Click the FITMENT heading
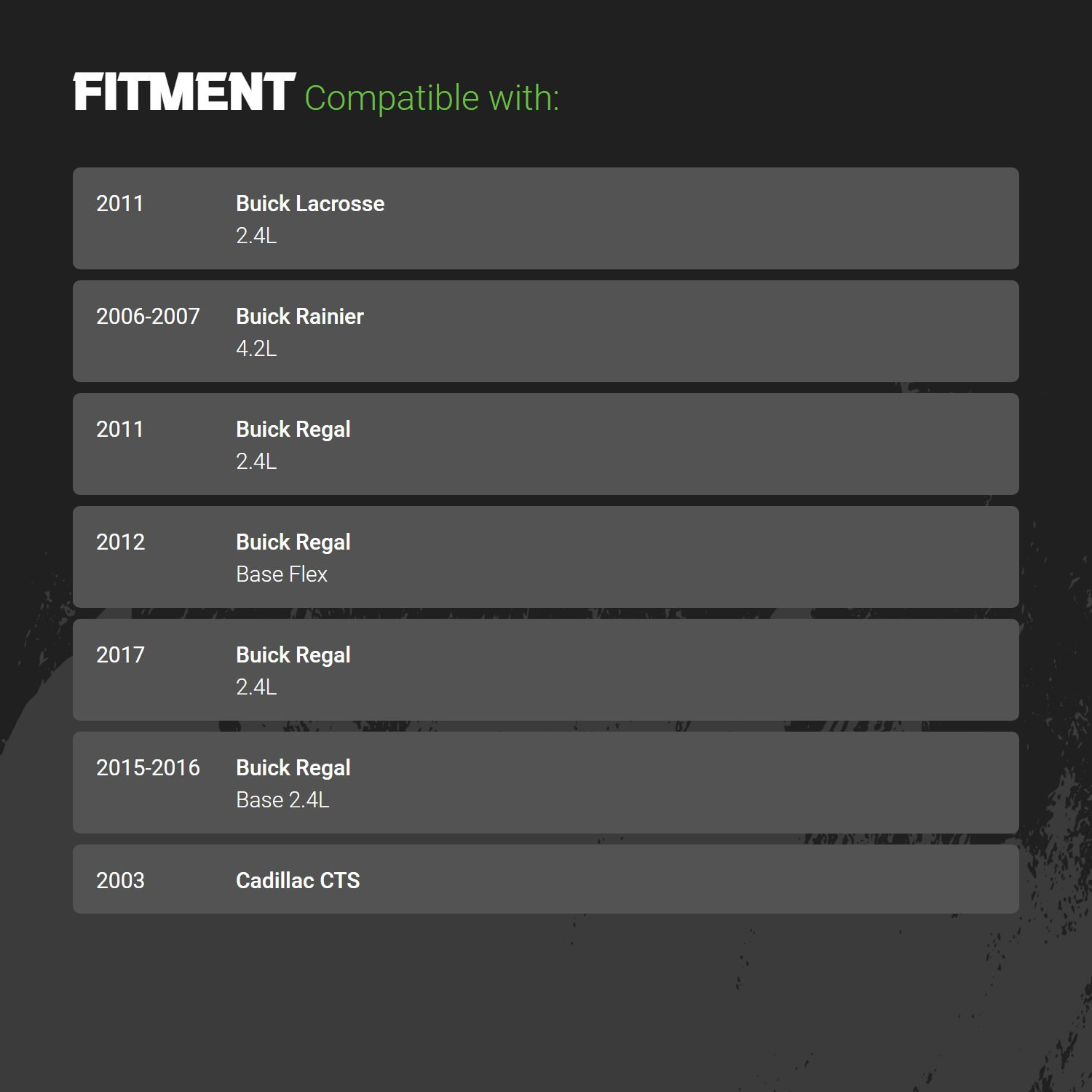1092x1092 pixels. pos(184,92)
